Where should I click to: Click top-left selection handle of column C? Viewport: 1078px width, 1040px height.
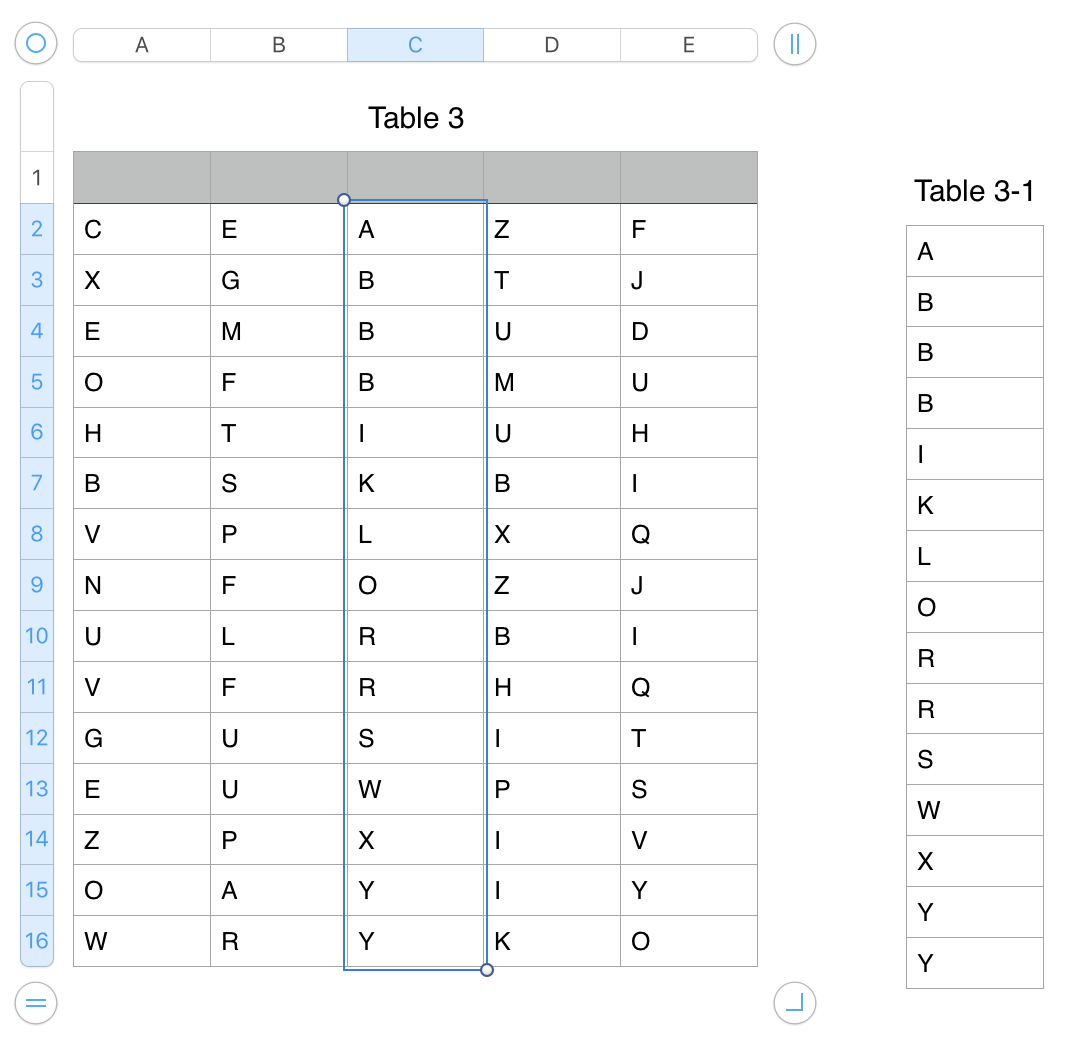[345, 200]
